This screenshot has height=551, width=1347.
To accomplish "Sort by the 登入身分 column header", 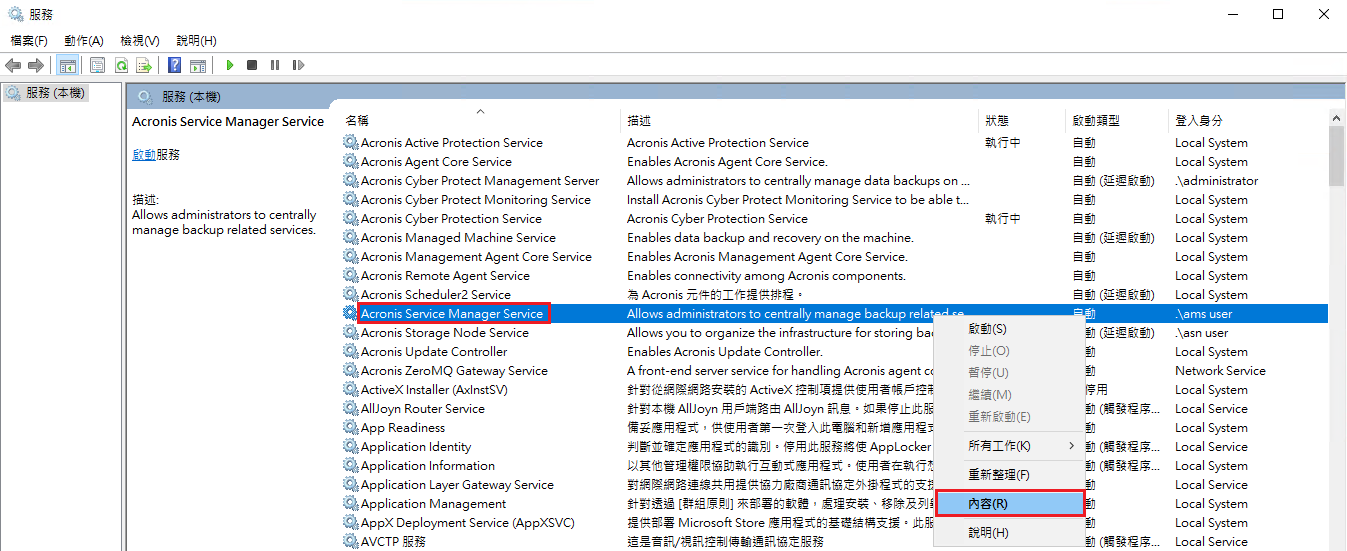I will (x=1248, y=120).
